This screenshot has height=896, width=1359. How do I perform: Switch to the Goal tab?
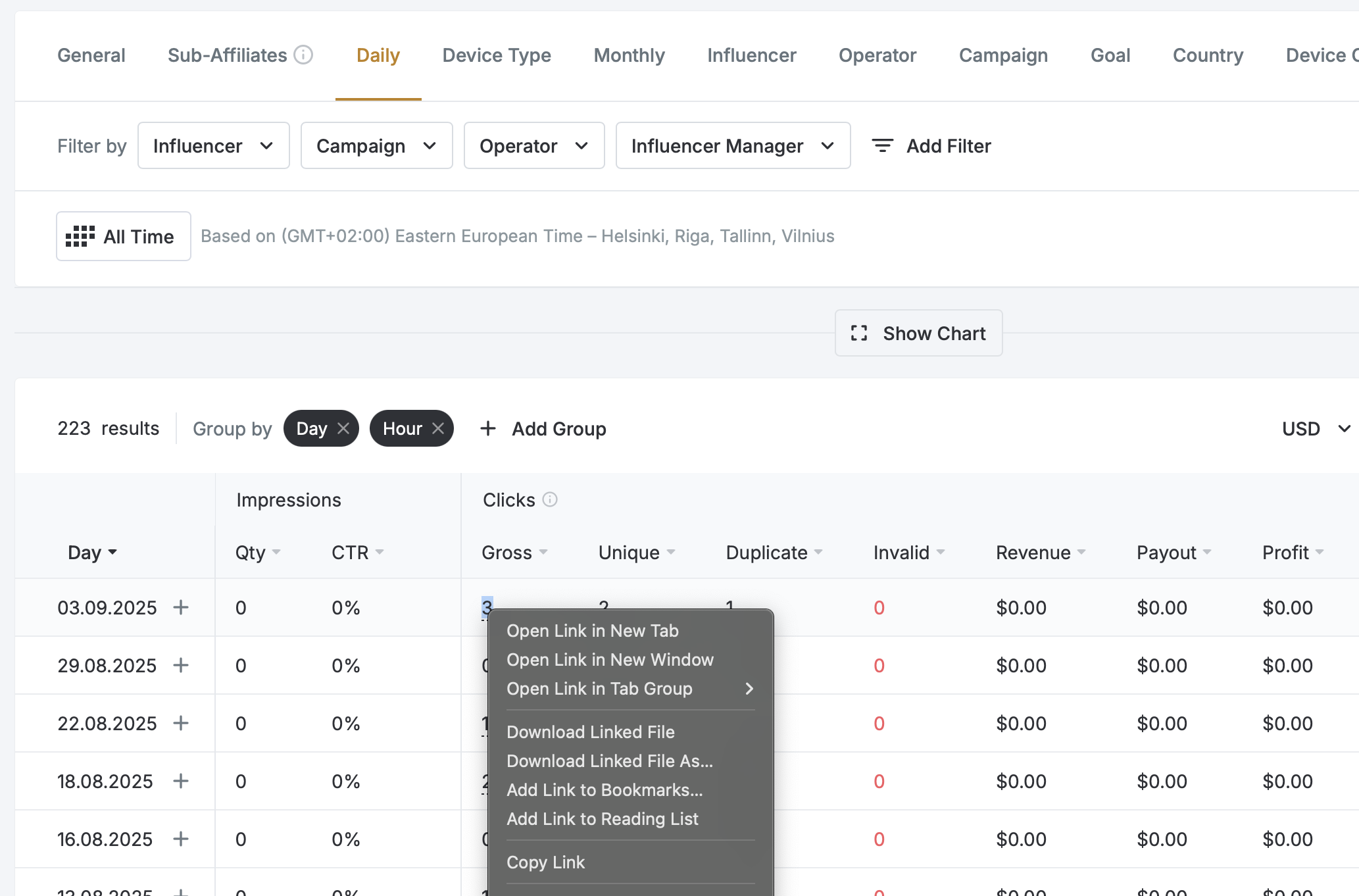tap(1110, 55)
